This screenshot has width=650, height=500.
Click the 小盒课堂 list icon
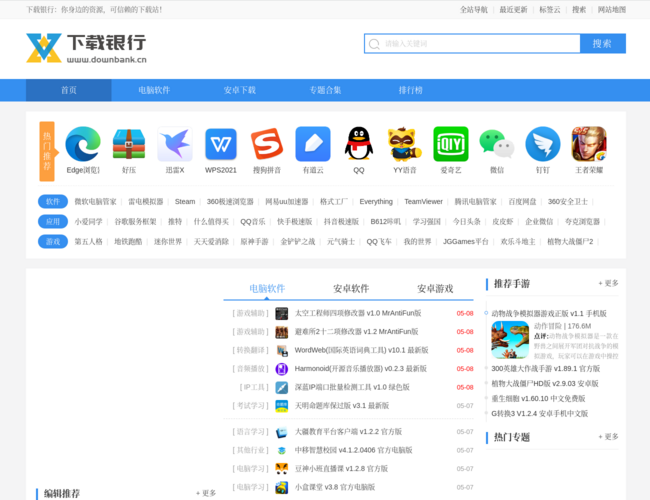click(x=281, y=487)
